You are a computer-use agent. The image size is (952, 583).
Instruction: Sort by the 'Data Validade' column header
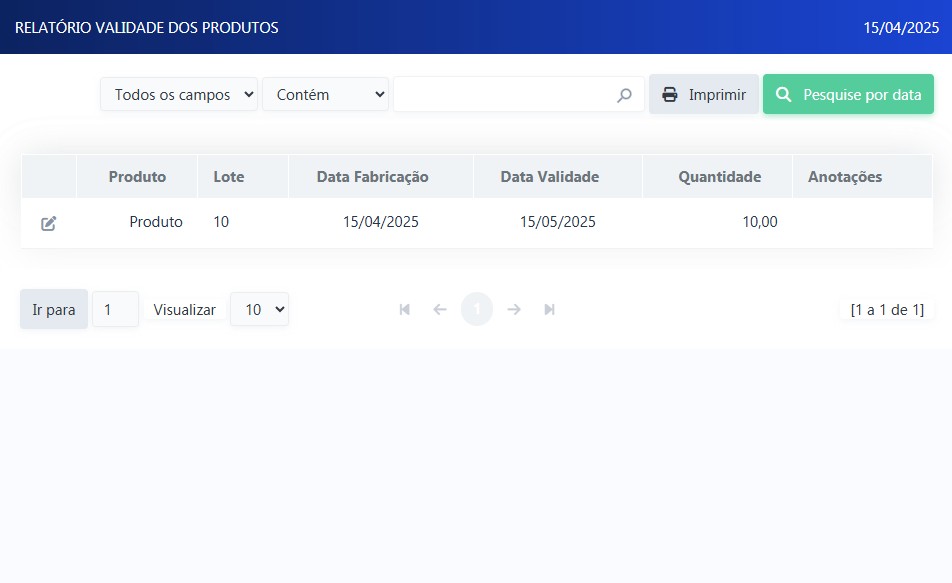[x=549, y=177]
